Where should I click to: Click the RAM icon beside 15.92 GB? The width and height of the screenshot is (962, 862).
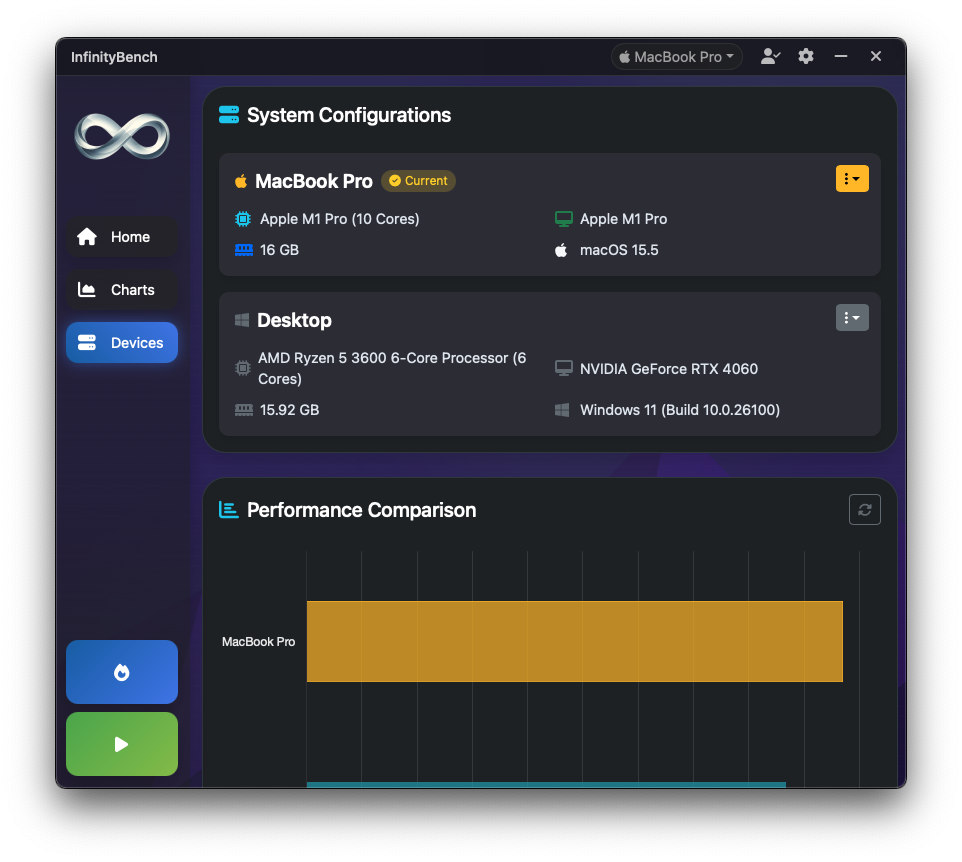click(244, 410)
